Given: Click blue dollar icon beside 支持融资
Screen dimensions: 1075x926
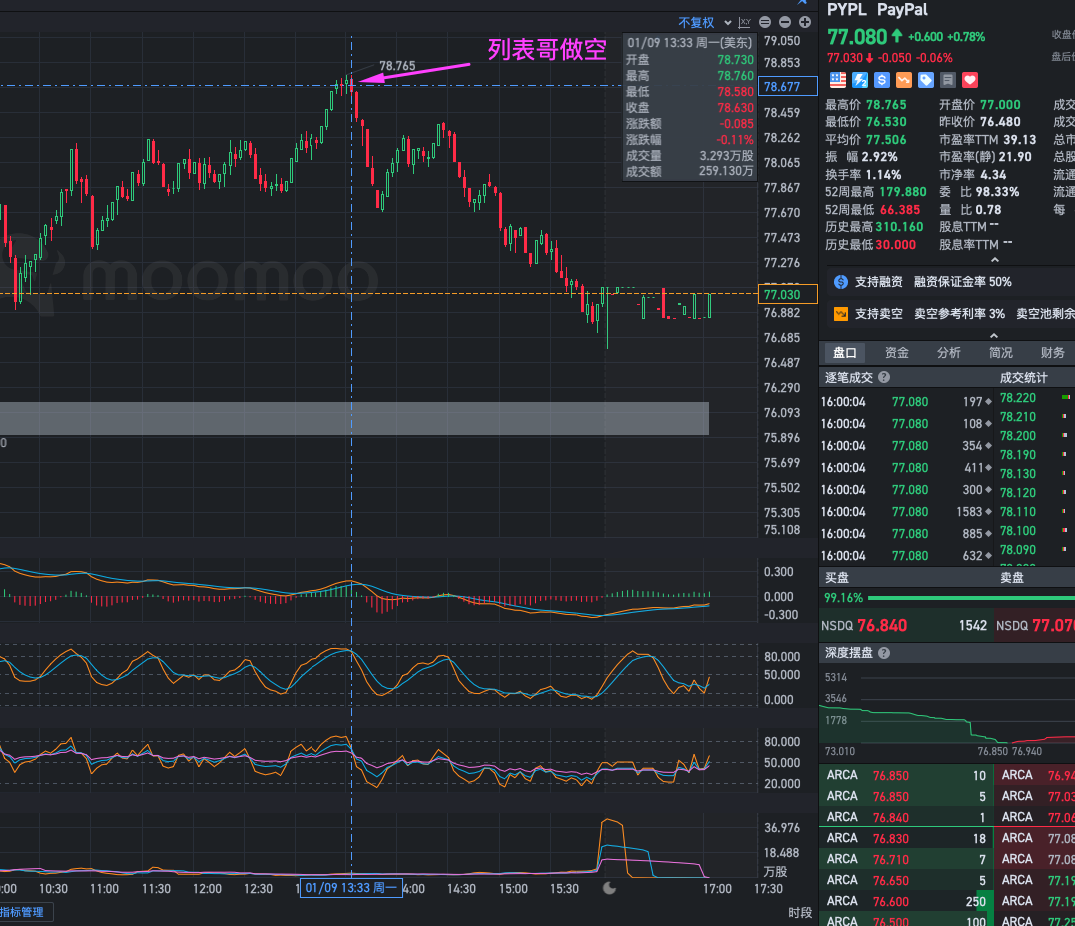Looking at the screenshot, I should [x=841, y=282].
